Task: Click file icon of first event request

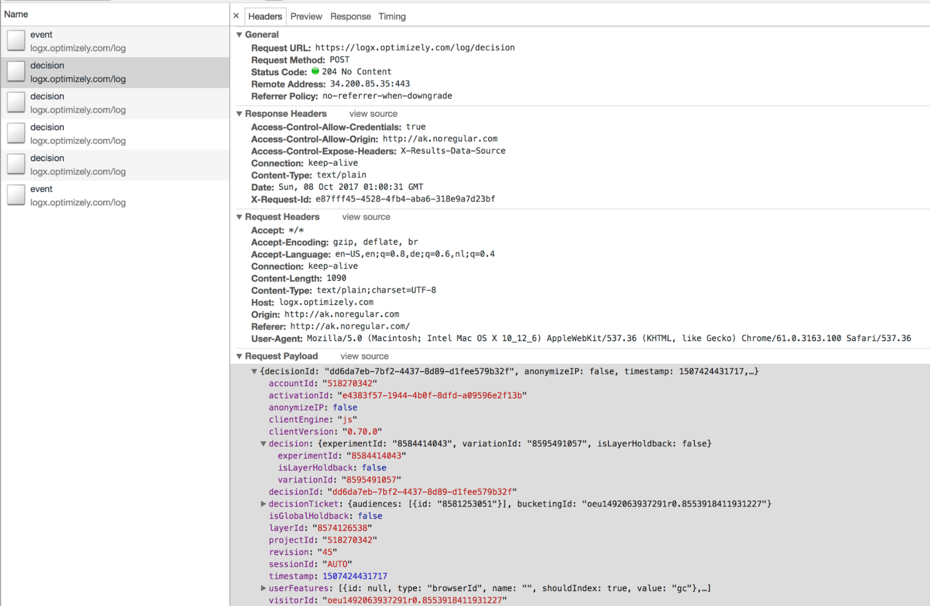Action: click(16, 41)
